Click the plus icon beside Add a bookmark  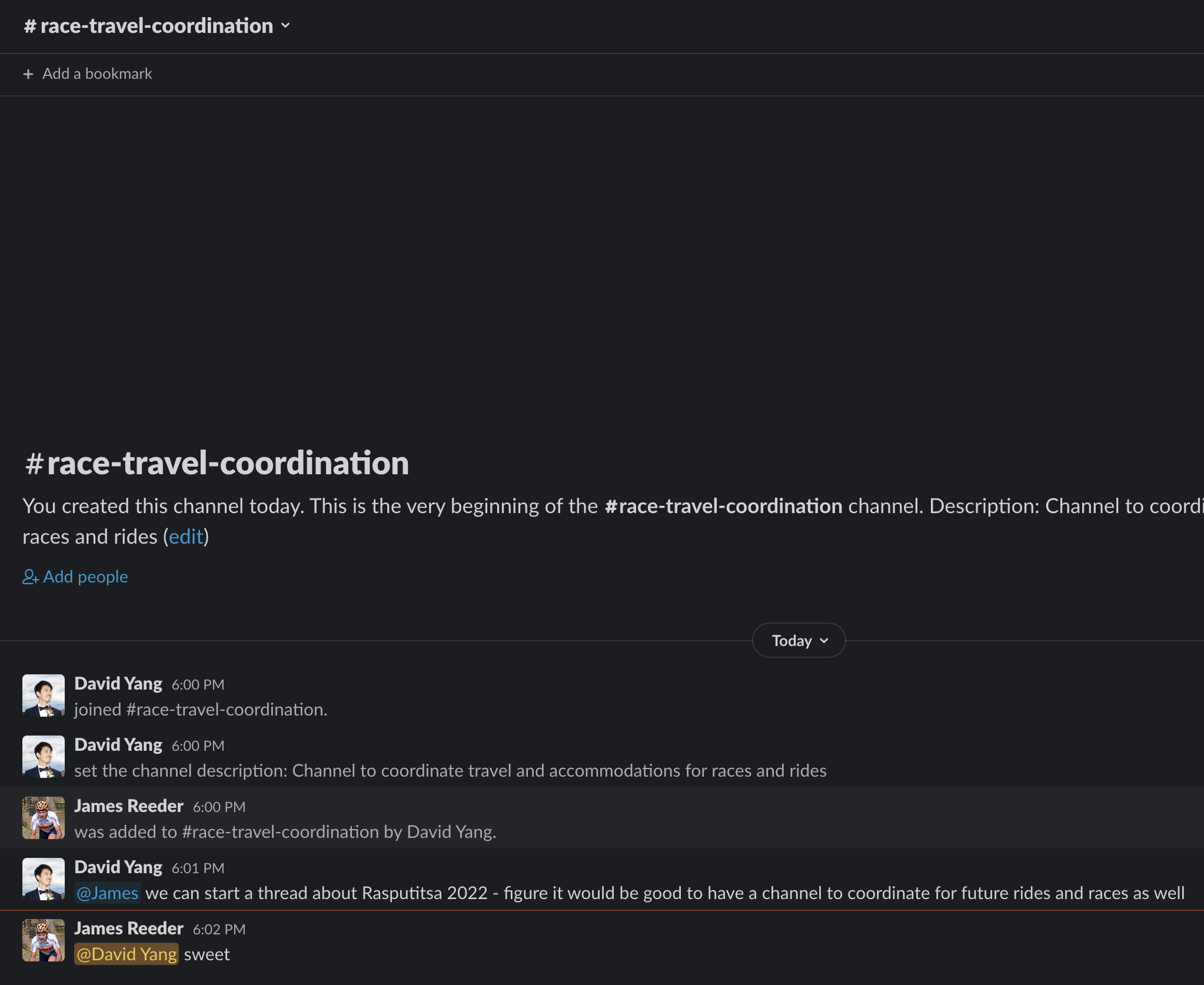coord(28,74)
